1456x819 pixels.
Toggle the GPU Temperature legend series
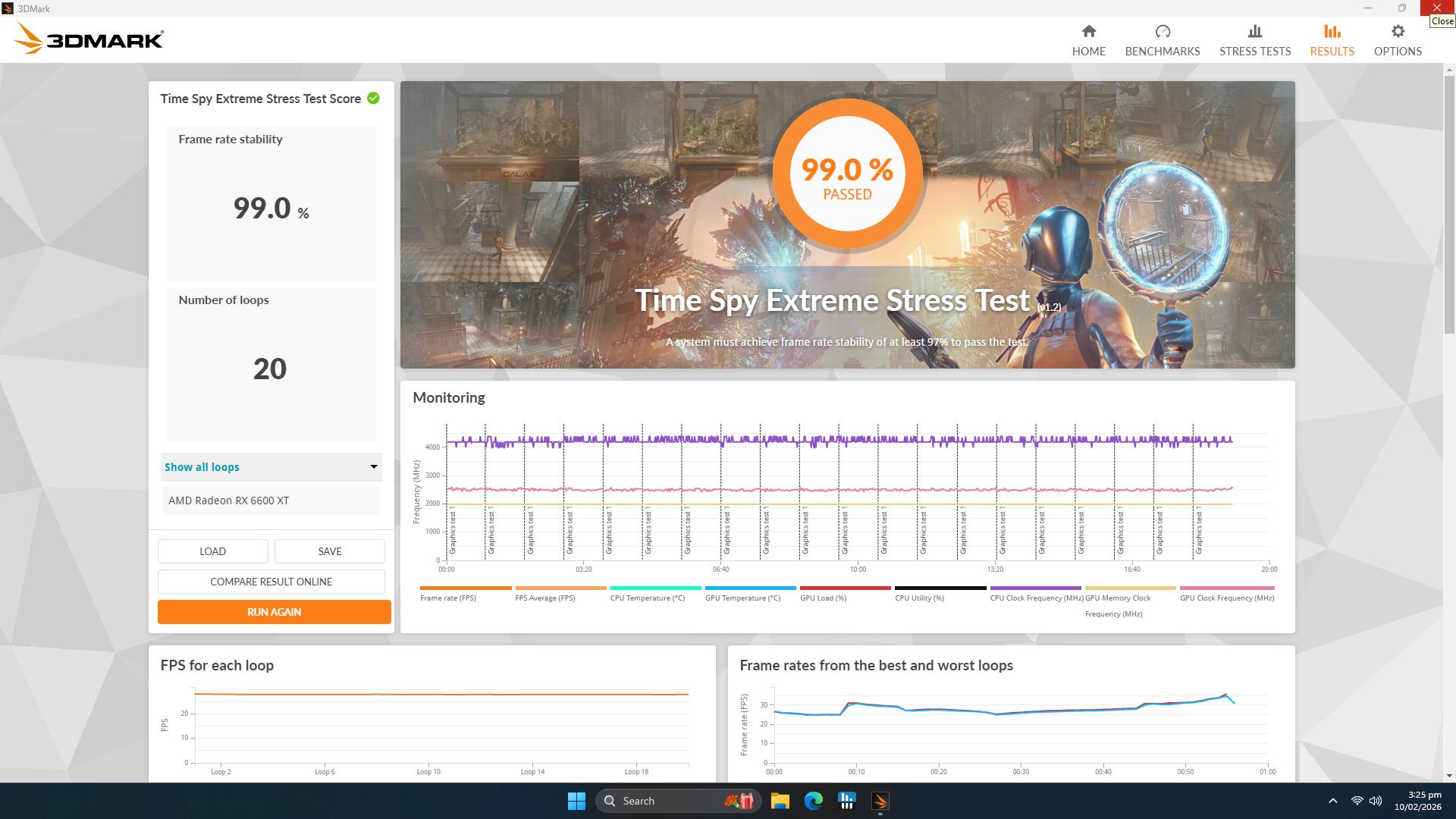[x=750, y=594]
